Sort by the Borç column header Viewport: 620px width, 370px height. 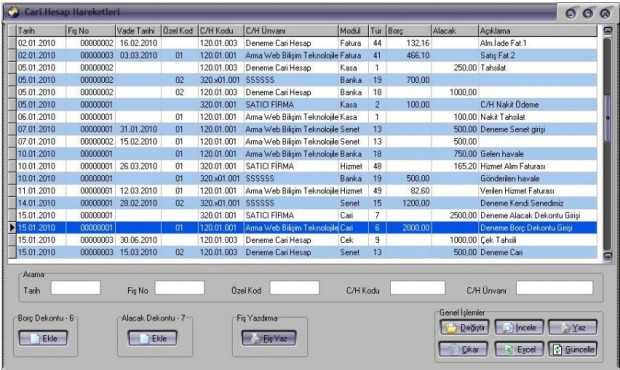(408, 30)
